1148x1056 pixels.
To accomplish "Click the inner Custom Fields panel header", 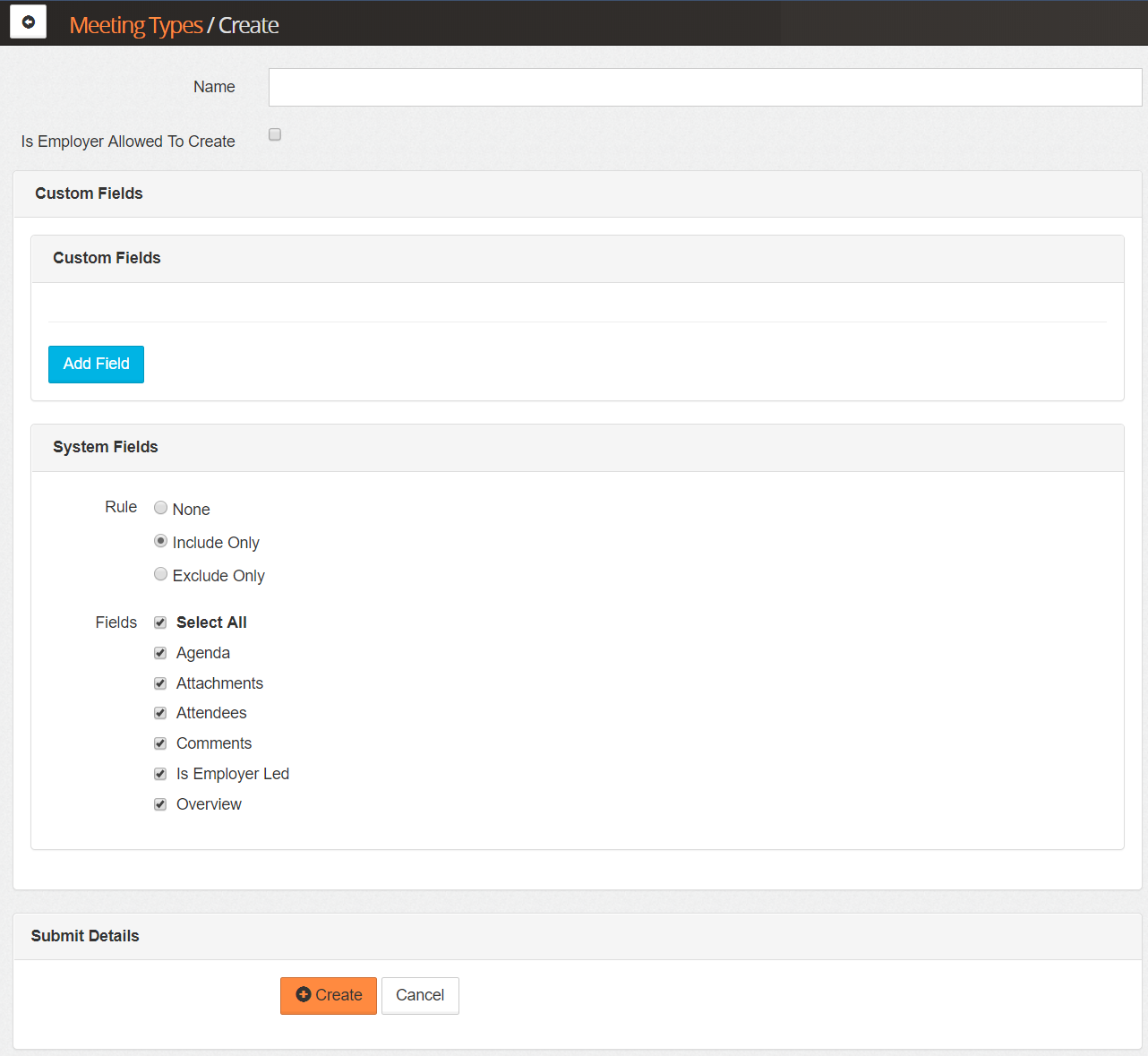I will 107,258.
